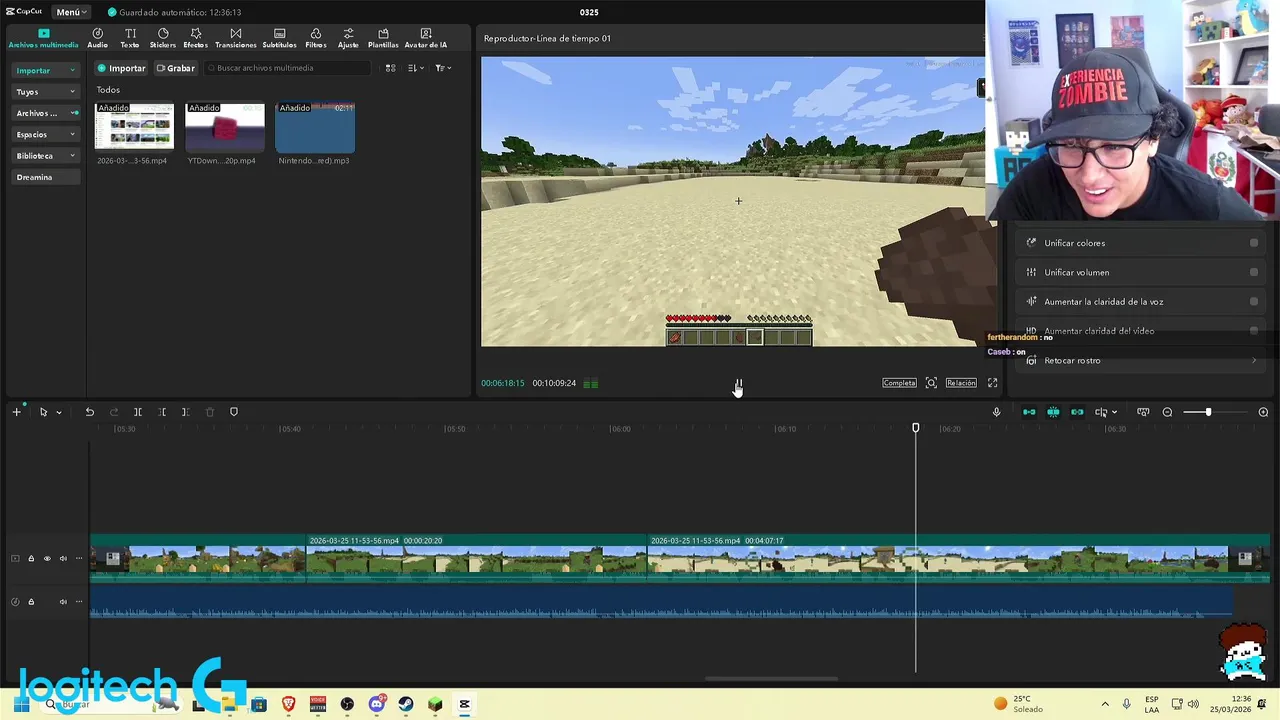Toggle the Unificar volumen checkbox
Screen dimensions: 1280x720
[1254, 272]
